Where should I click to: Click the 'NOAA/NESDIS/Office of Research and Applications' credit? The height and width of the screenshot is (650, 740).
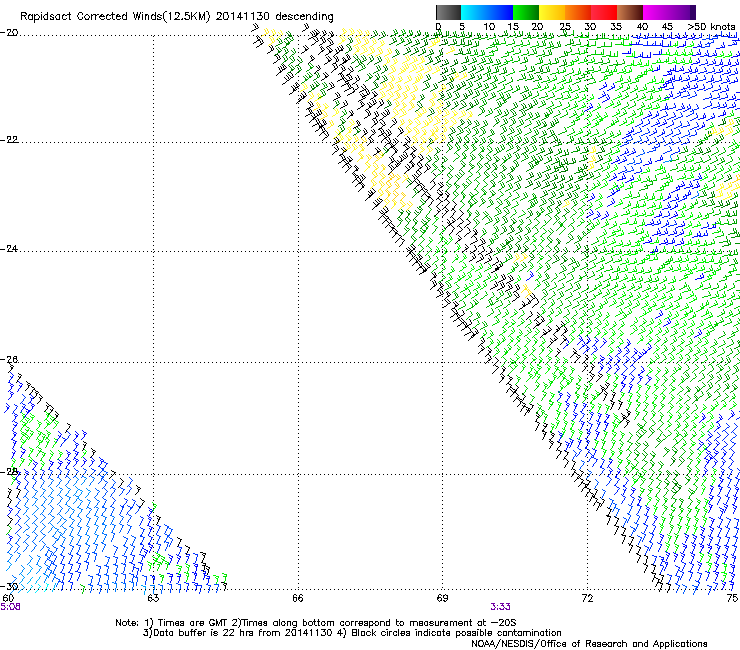pyautogui.click(x=589, y=644)
